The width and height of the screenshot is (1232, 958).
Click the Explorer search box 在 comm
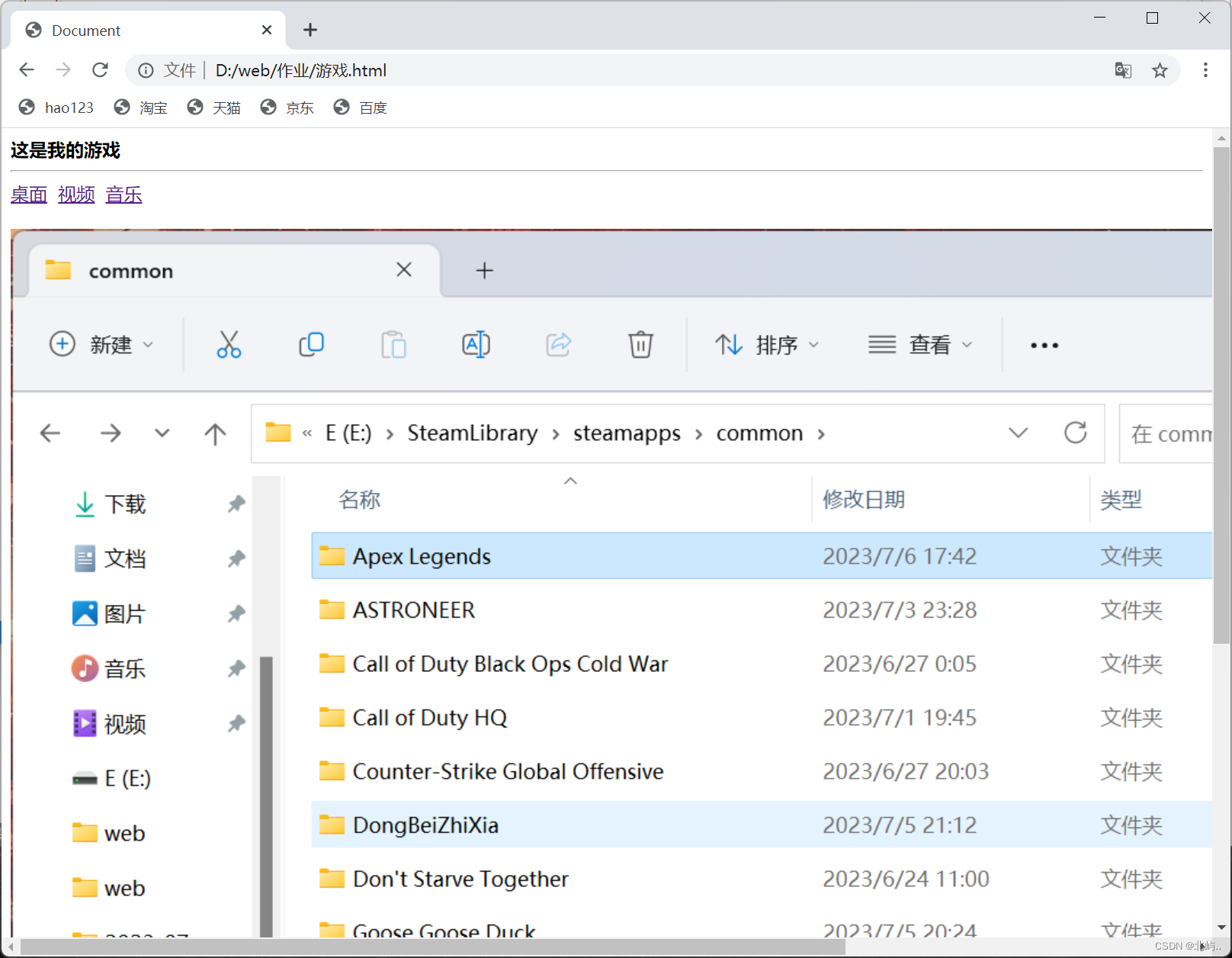pyautogui.click(x=1166, y=433)
